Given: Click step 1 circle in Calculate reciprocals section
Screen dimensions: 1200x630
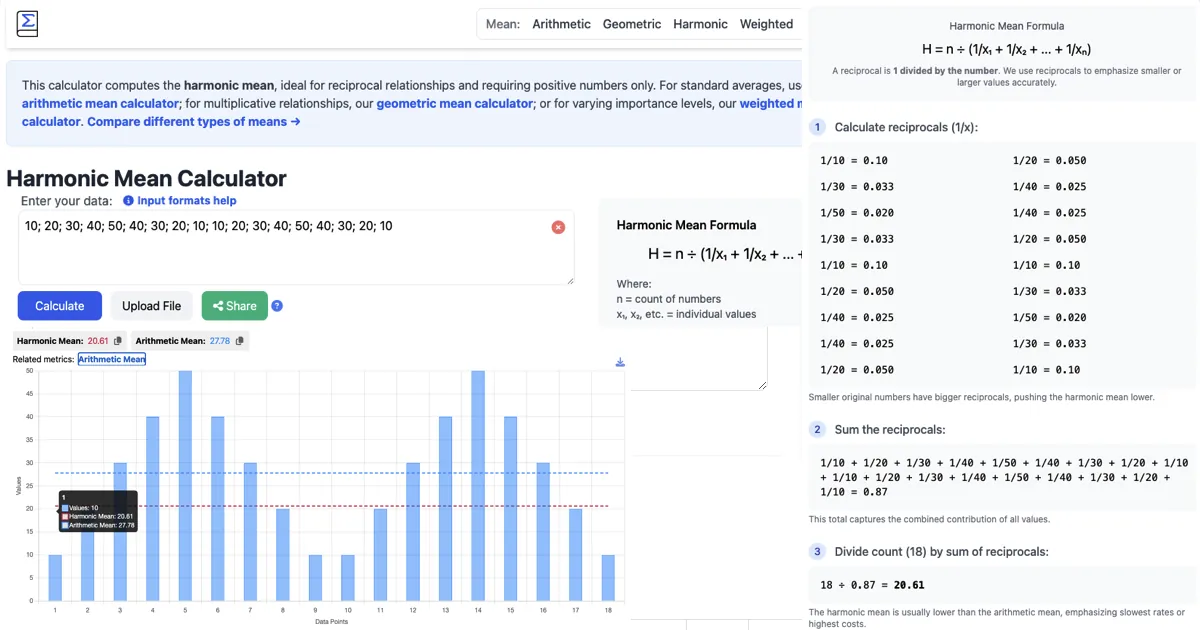Looking at the screenshot, I should point(817,127).
